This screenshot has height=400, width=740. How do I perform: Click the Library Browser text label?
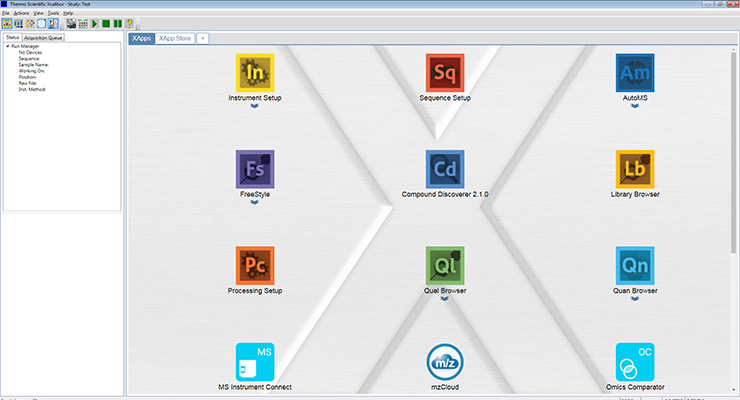tap(635, 194)
